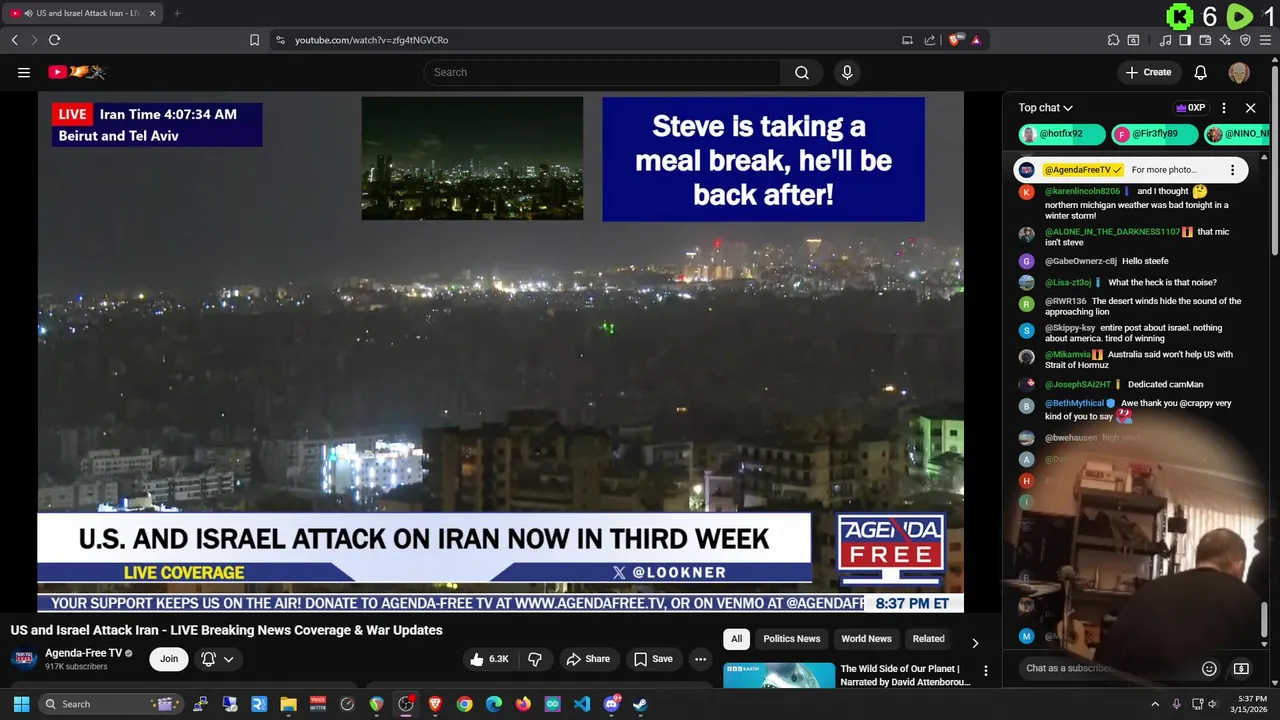This screenshot has height=720, width=1280.
Task: Like the video with thumbs up
Action: 489,659
